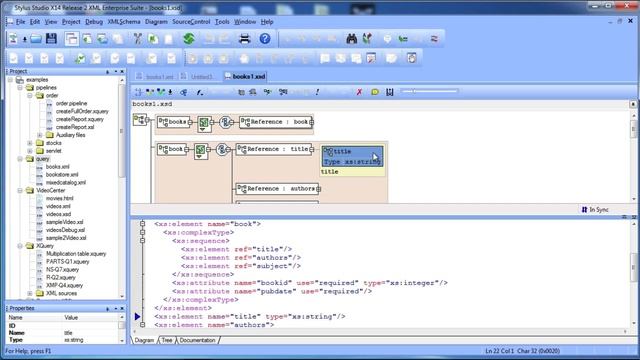Viewport: 640px width, 360px height.
Task: Collapse the order folder
Action: coord(30,95)
